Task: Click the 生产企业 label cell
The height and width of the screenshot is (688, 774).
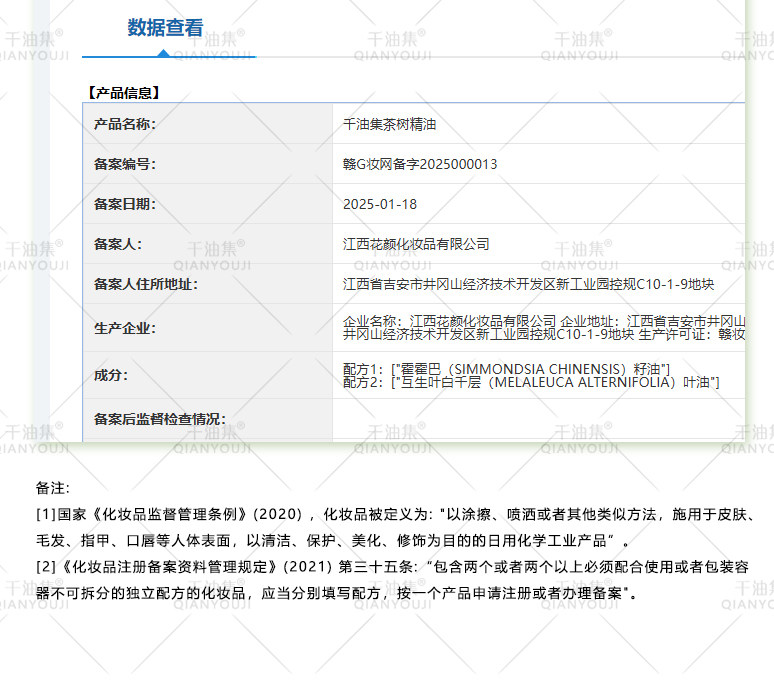Action: 208,328
